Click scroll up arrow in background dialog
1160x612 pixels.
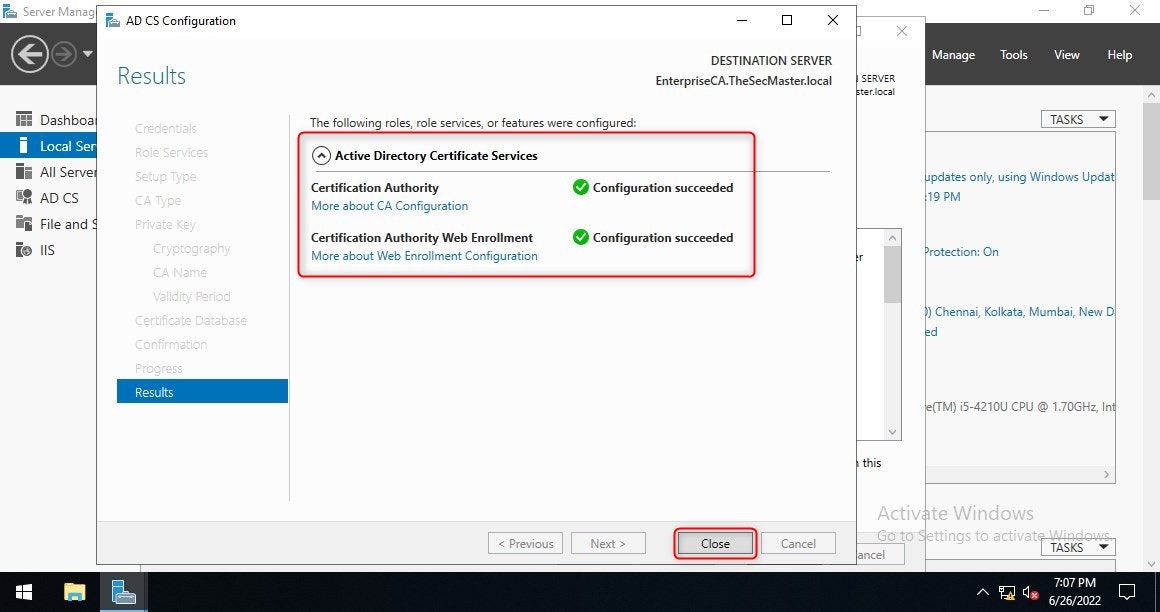click(892, 238)
